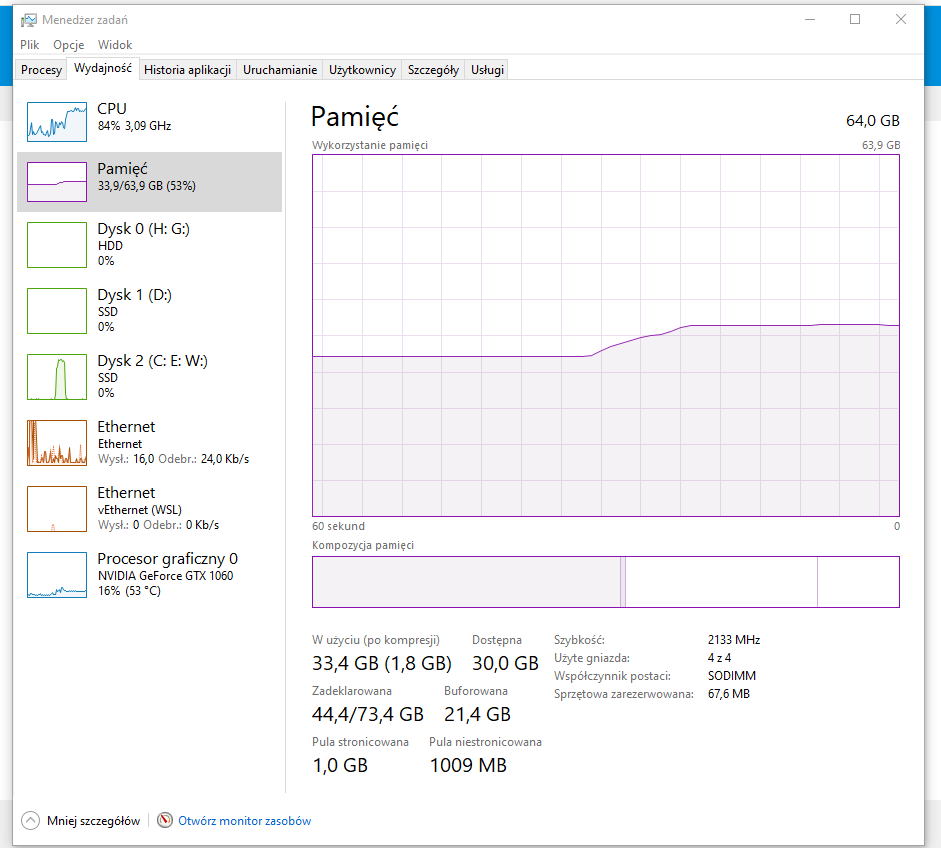This screenshot has height=848, width=941.
Task: Collapse view with Mniej szczegółów arrow icon
Action: 31,820
